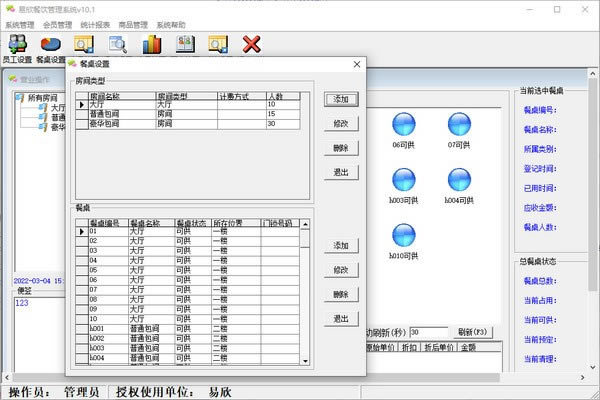This screenshot has width=600, height=400.
Task: Open the bar chart statistics icon
Action: pyautogui.click(x=152, y=44)
